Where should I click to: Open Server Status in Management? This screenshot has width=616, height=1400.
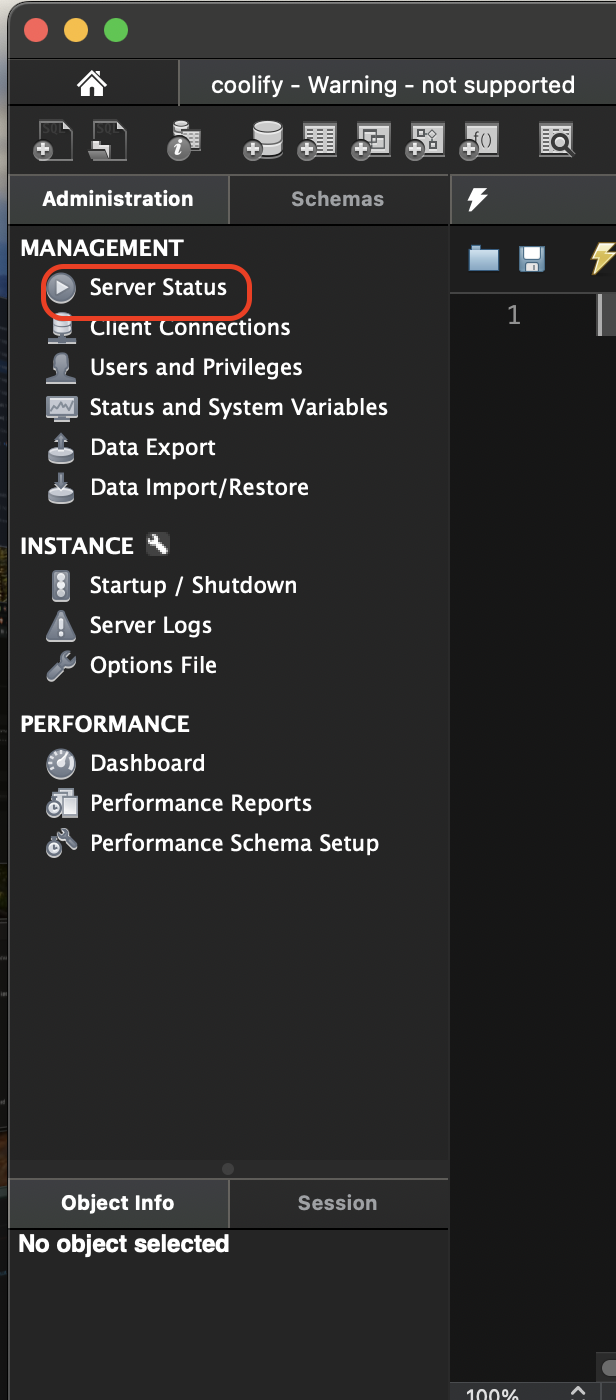click(x=158, y=288)
